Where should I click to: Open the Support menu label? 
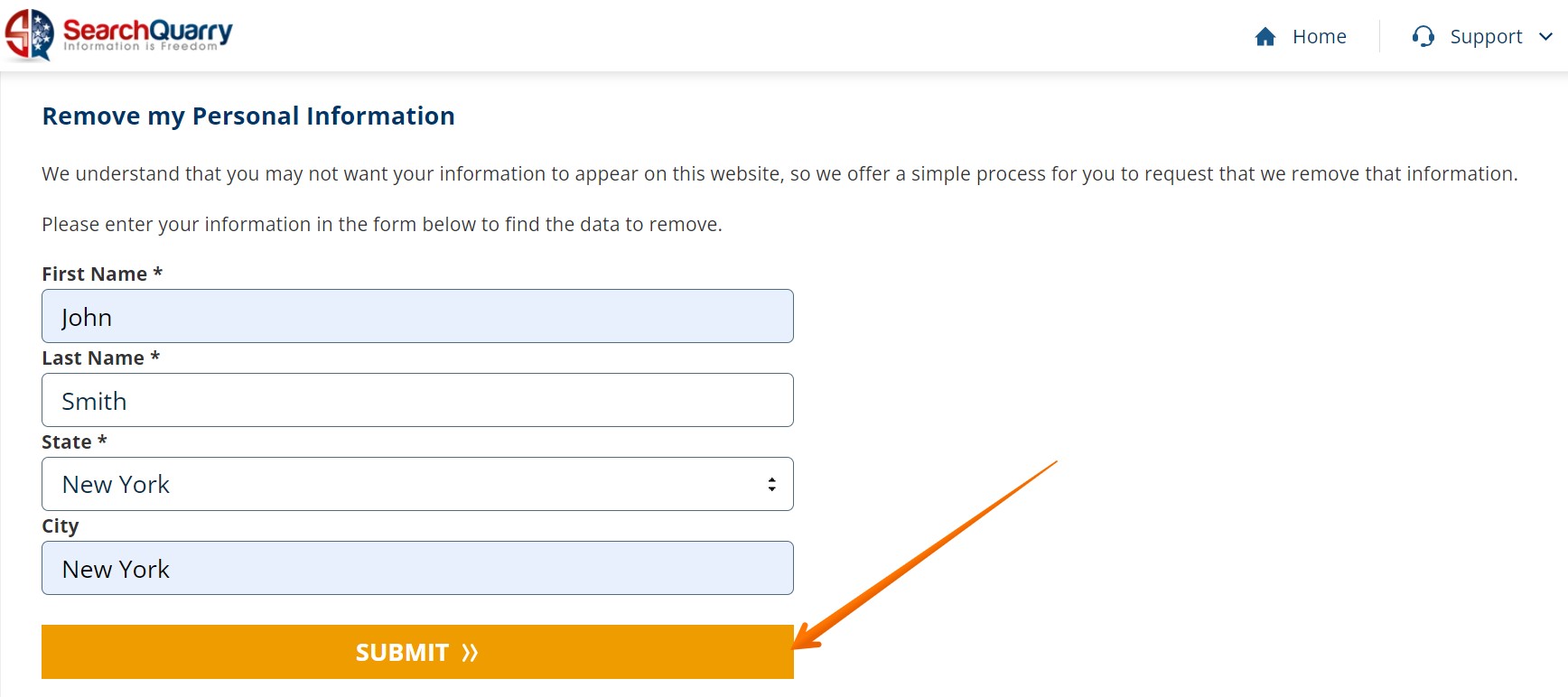[x=1486, y=37]
